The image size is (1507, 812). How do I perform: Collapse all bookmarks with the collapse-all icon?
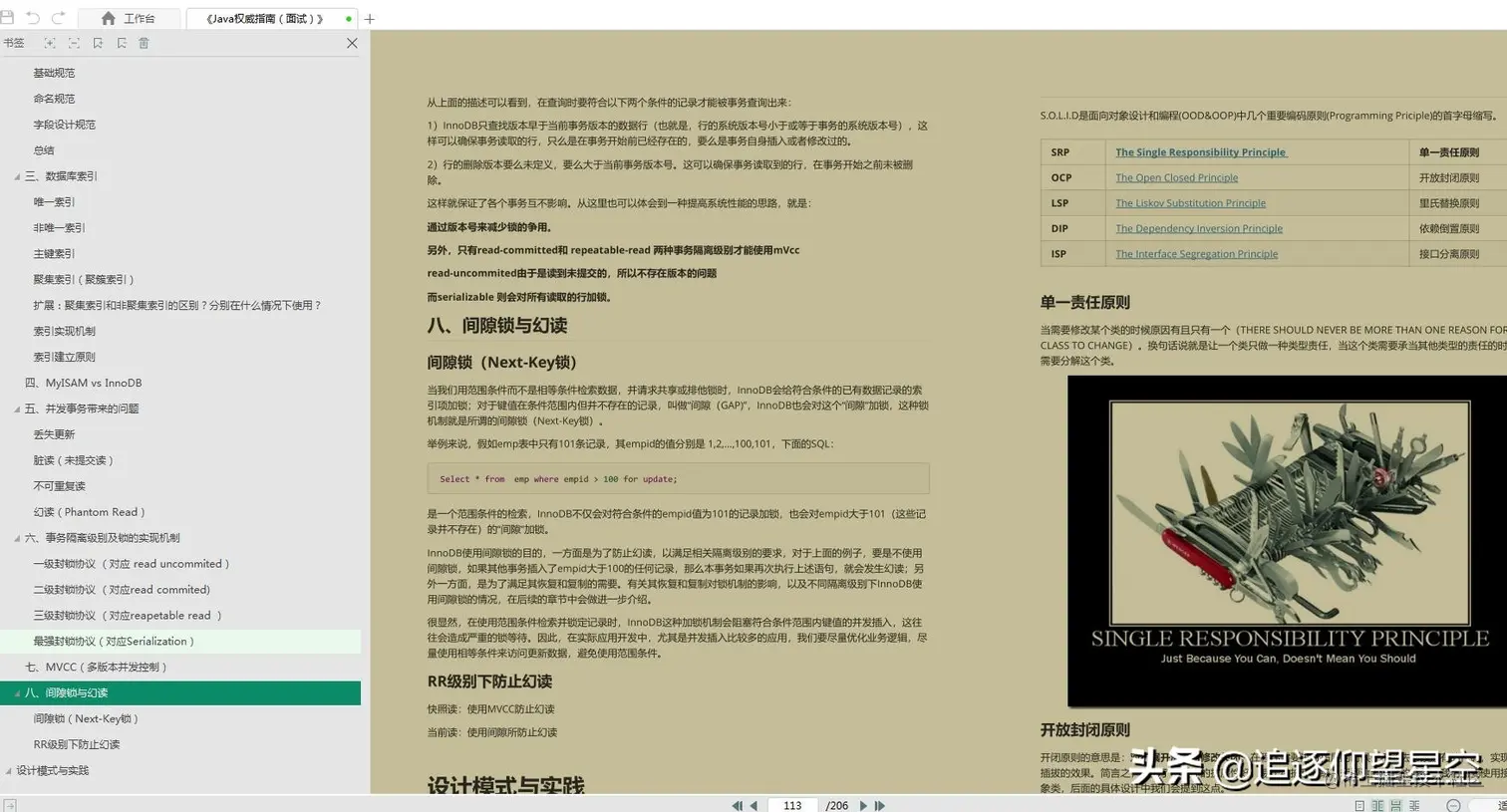(73, 43)
